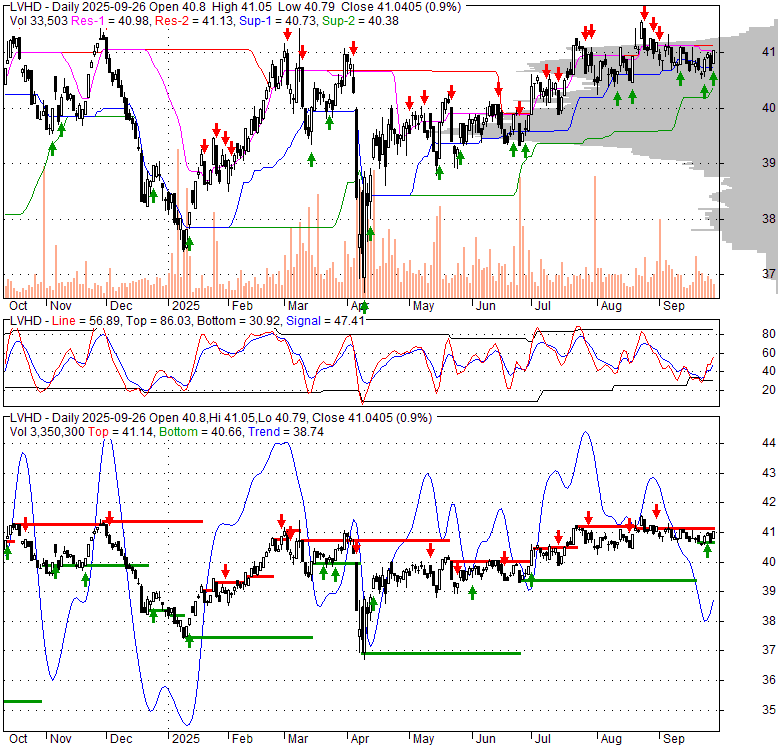Click price level 44 on the lower chart axis

[769, 443]
